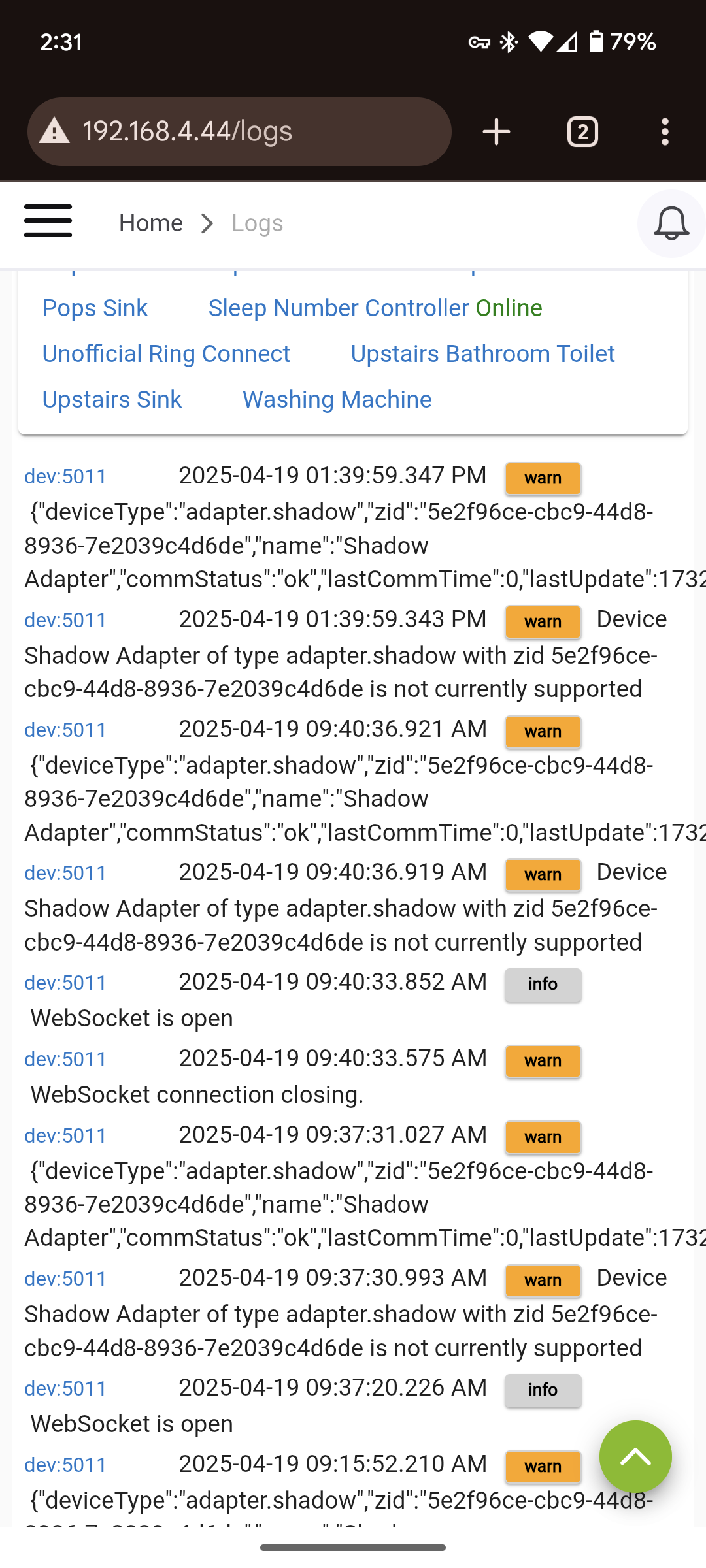The image size is (706, 1568).
Task: Filter logs by Pops Sink
Action: coord(95,308)
